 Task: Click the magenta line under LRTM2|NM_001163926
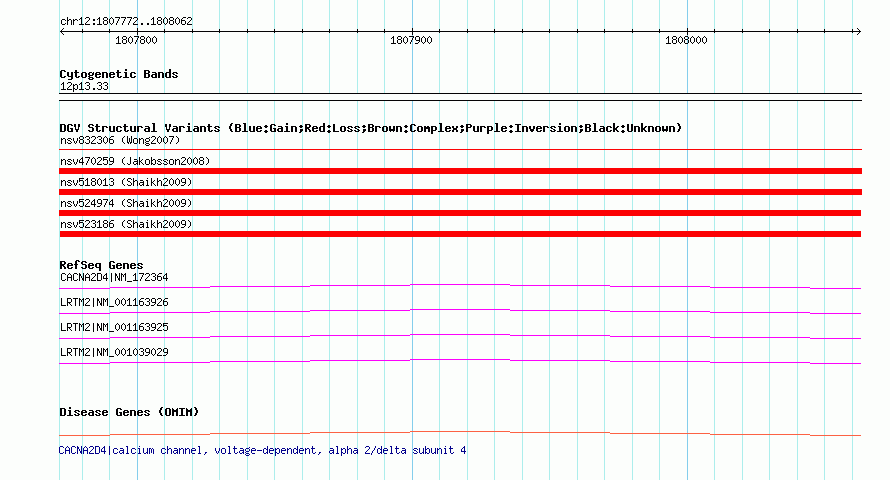(x=460, y=311)
